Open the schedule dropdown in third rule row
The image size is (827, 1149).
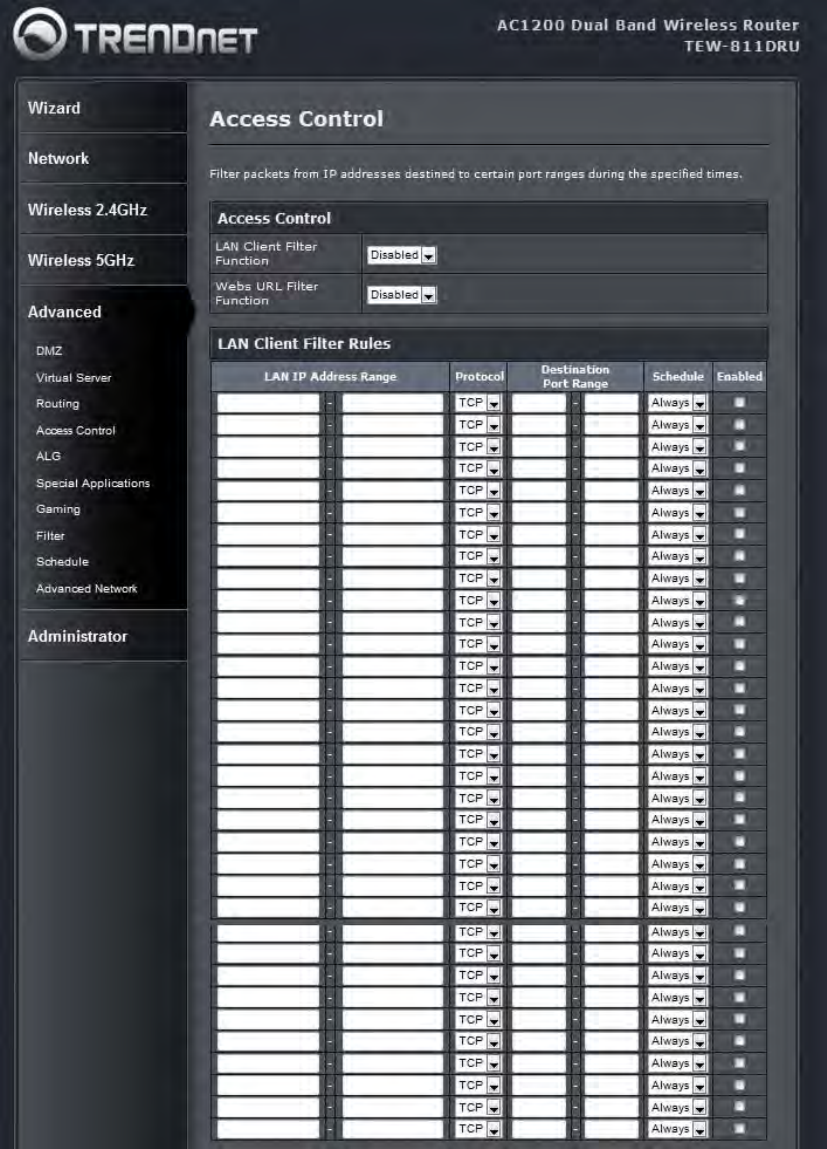(678, 447)
